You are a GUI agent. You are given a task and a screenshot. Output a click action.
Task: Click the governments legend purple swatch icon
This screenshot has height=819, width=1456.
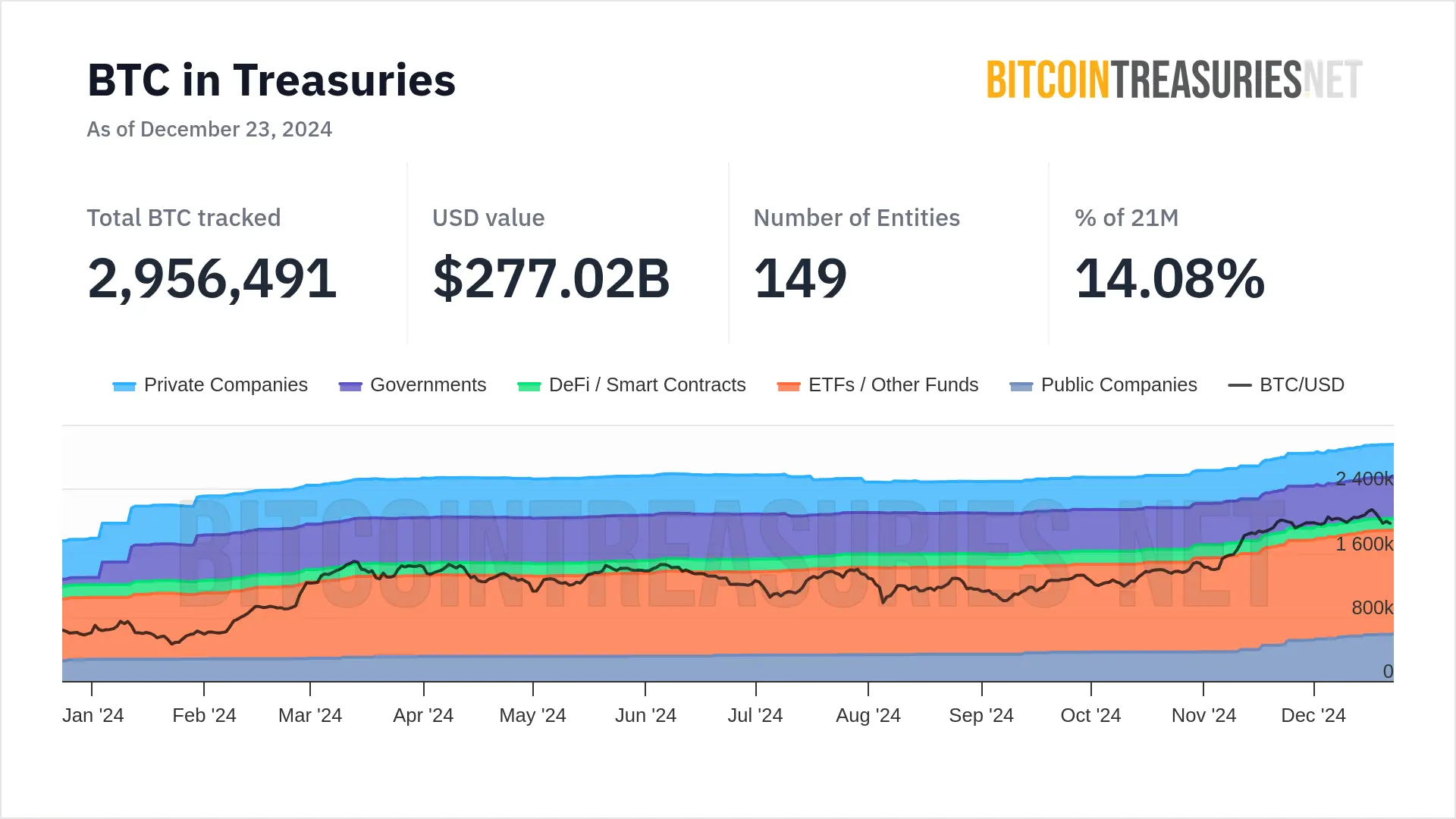pyautogui.click(x=350, y=386)
